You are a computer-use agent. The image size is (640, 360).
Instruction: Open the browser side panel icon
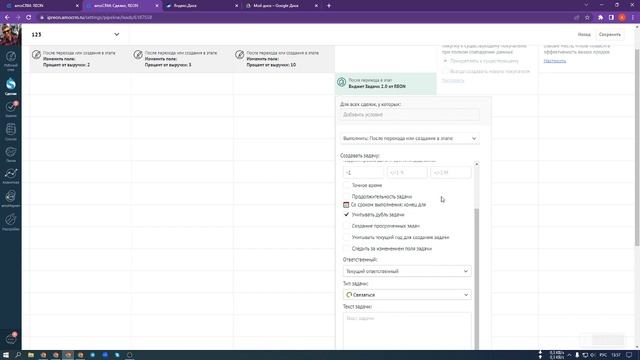(x=611, y=18)
